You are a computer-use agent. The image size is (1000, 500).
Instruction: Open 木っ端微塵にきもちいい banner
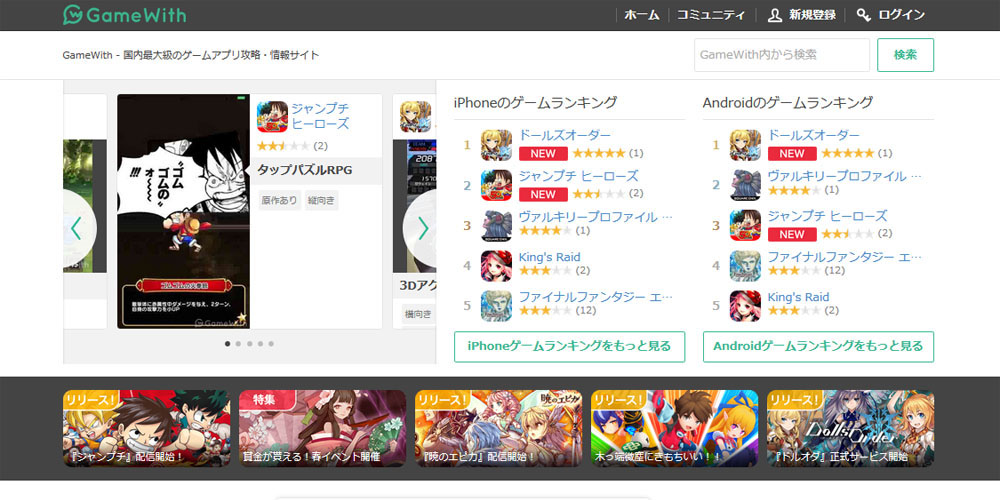[675, 429]
